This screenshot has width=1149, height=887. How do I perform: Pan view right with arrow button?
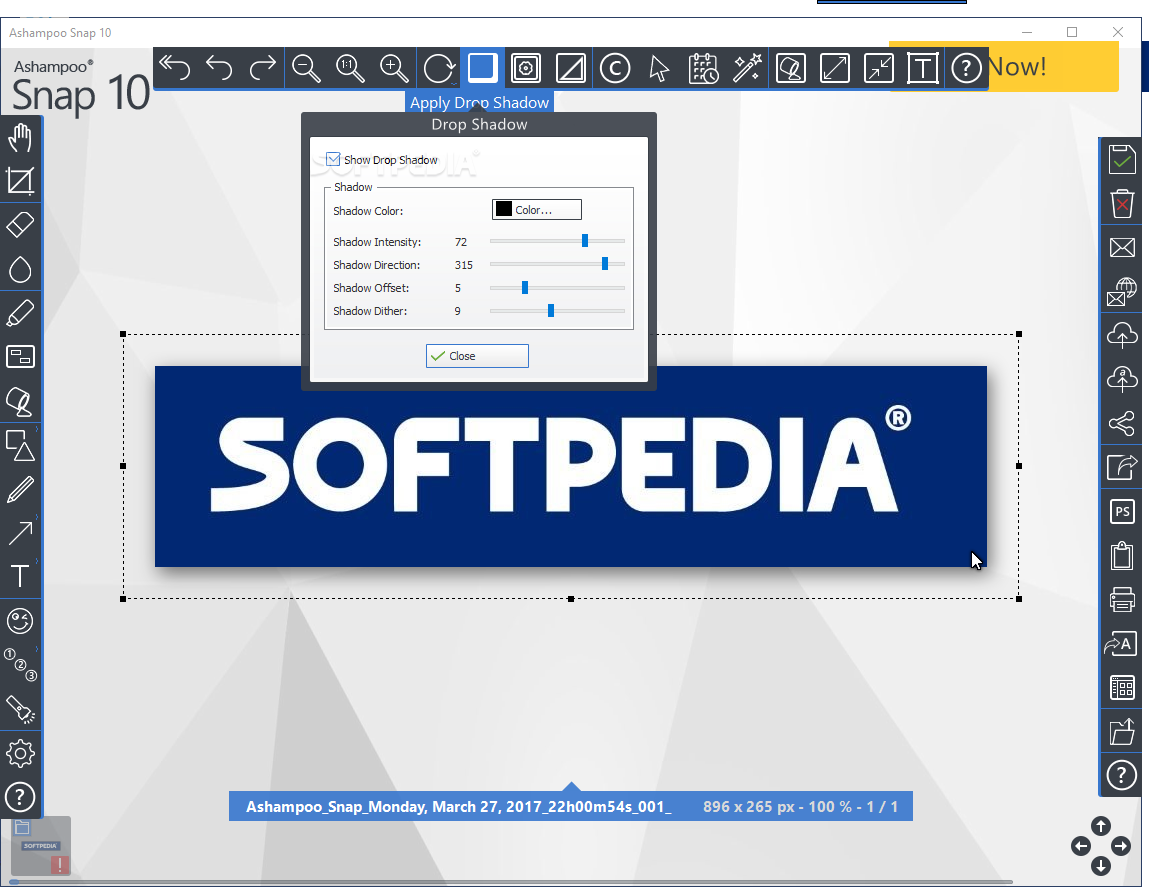[1120, 847]
